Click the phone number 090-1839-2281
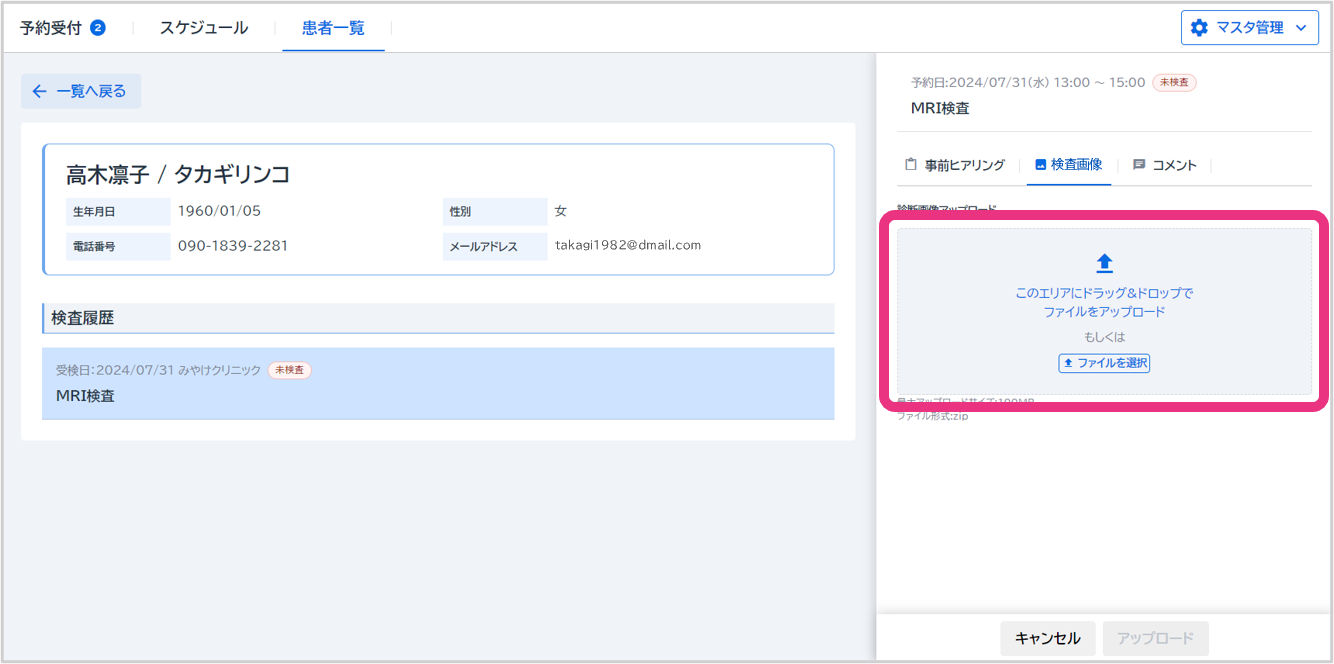Image resolution: width=1334 pixels, height=664 pixels. click(233, 245)
